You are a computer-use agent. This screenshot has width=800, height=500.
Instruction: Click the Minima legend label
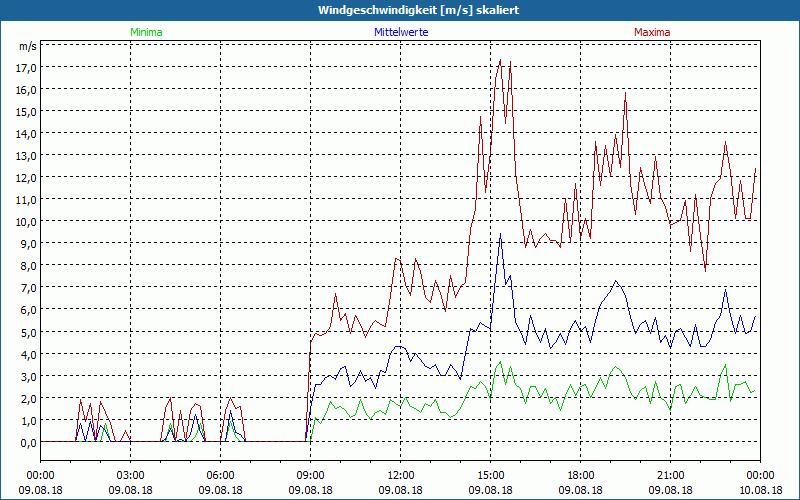click(x=145, y=32)
